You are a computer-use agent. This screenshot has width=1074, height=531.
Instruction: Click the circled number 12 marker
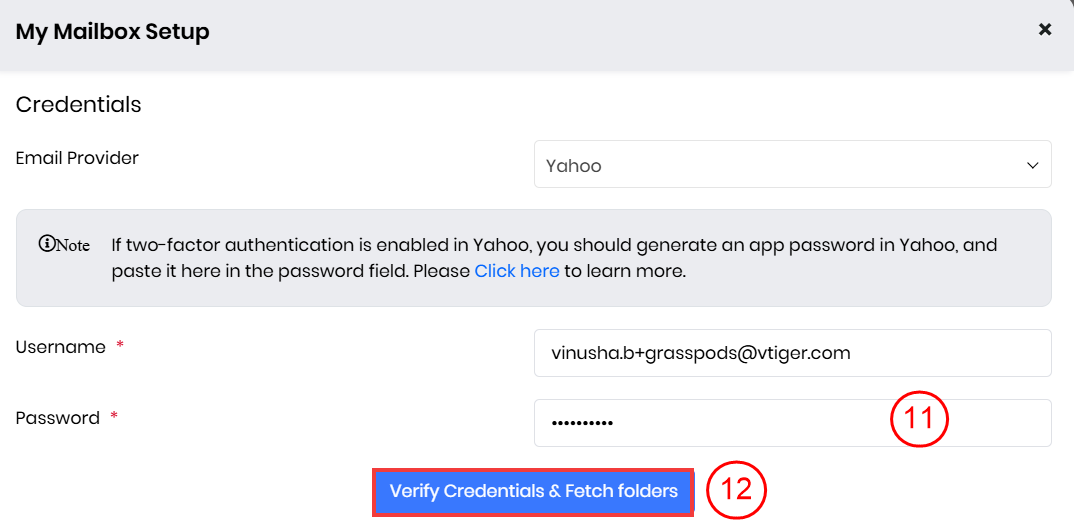click(x=736, y=490)
